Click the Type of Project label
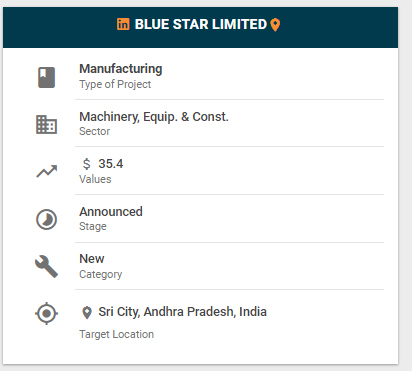 tap(115, 85)
